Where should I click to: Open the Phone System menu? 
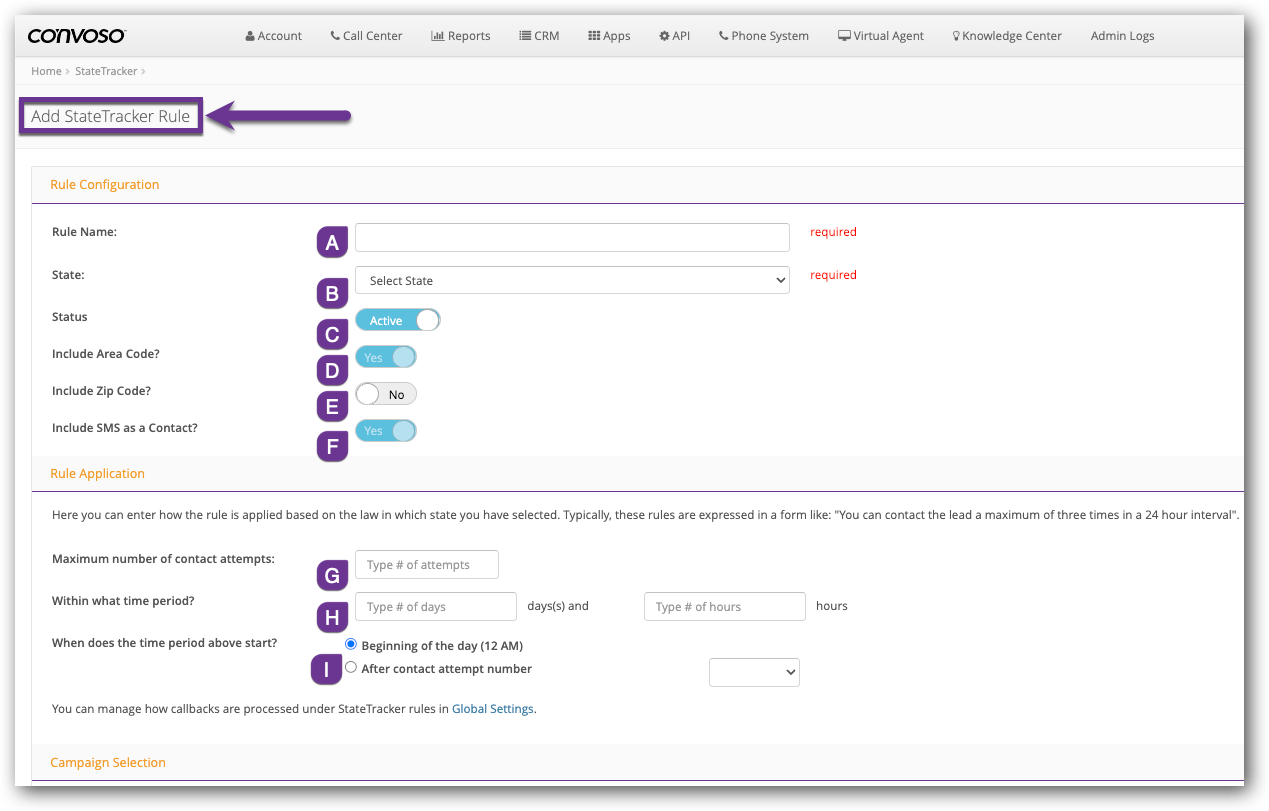point(764,36)
